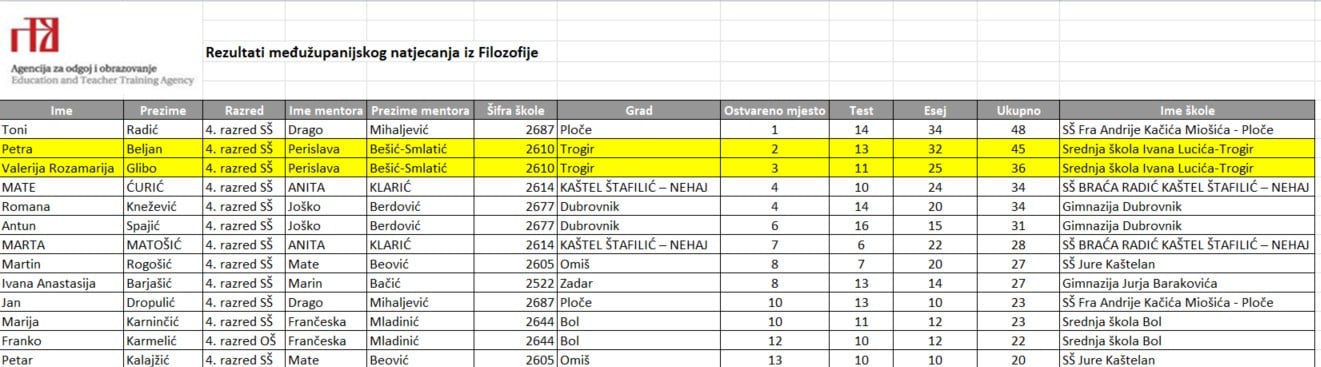
Task: Select the 'Šifra škole' header cell
Action: [x=521, y=111]
